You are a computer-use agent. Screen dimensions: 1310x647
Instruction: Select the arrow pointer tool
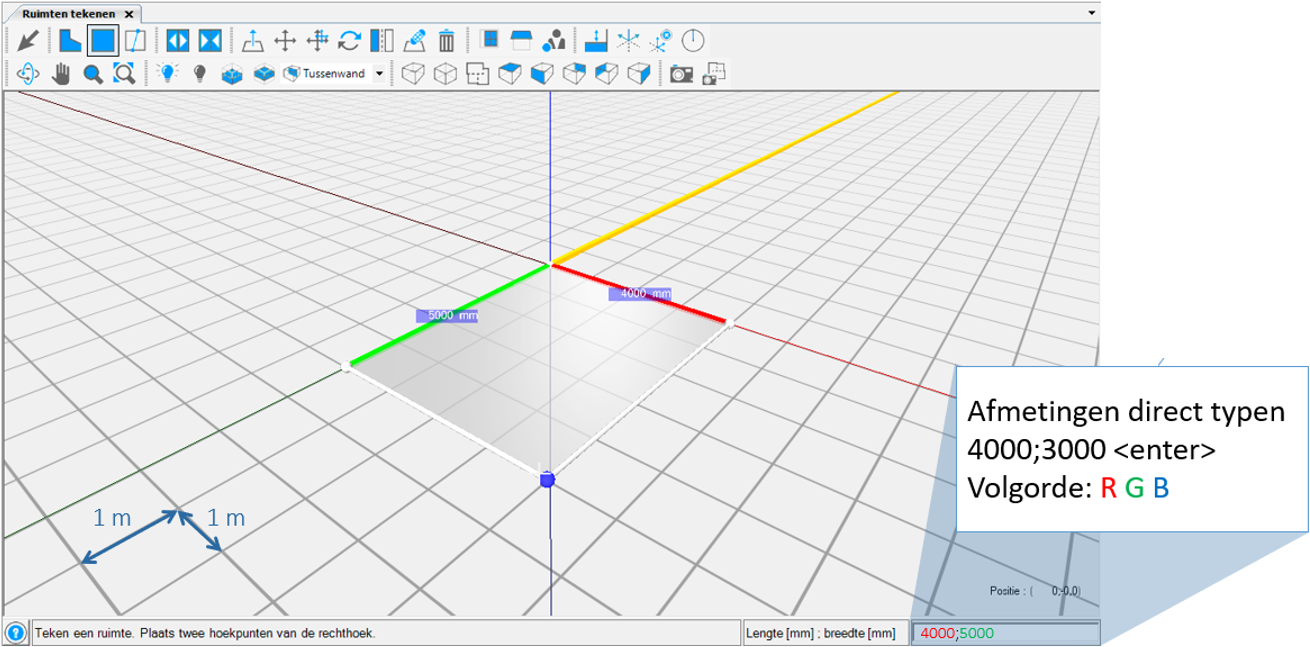[x=27, y=41]
